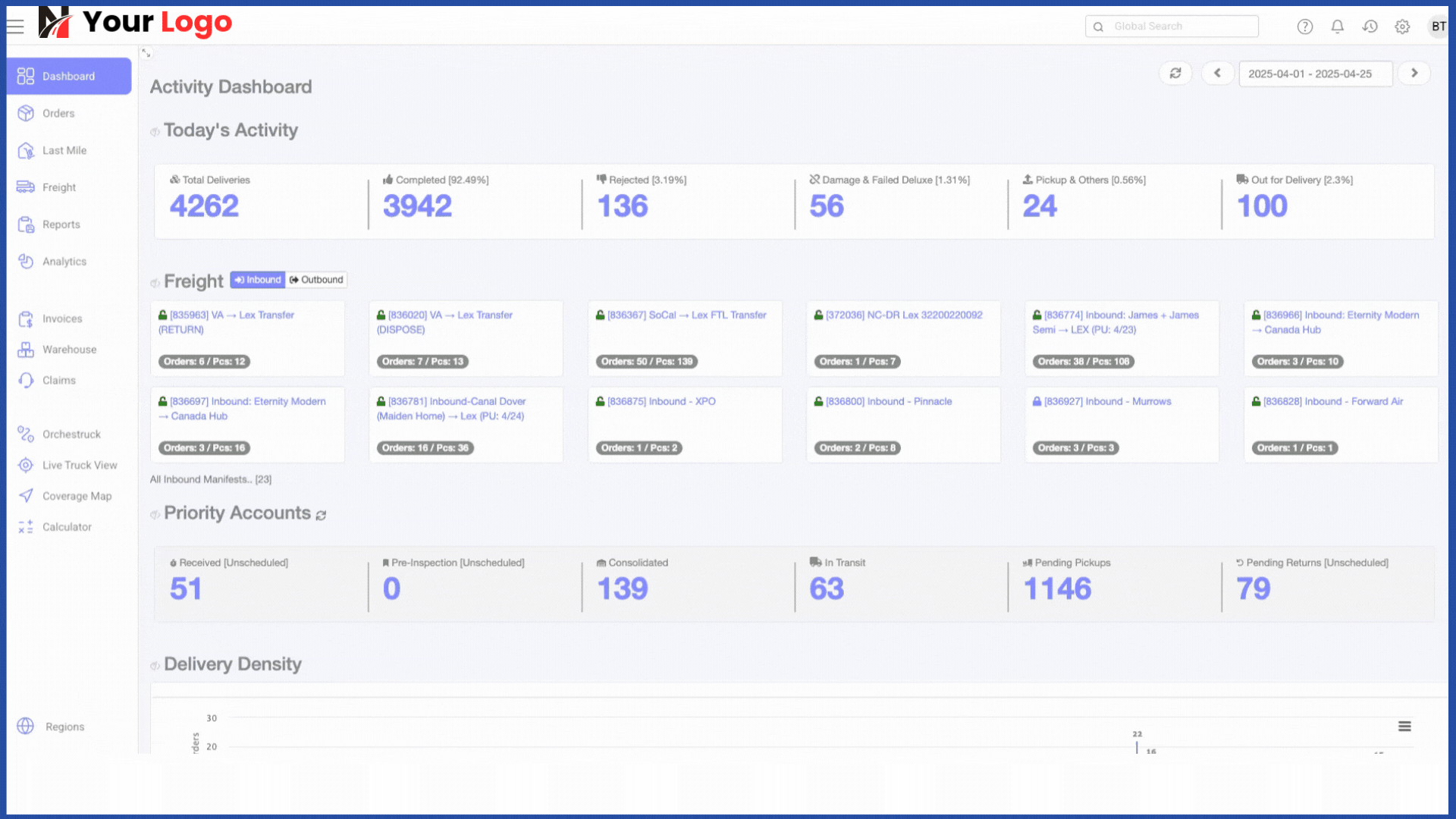Open the notifications bell icon
The width and height of the screenshot is (1456, 819).
pos(1337,27)
